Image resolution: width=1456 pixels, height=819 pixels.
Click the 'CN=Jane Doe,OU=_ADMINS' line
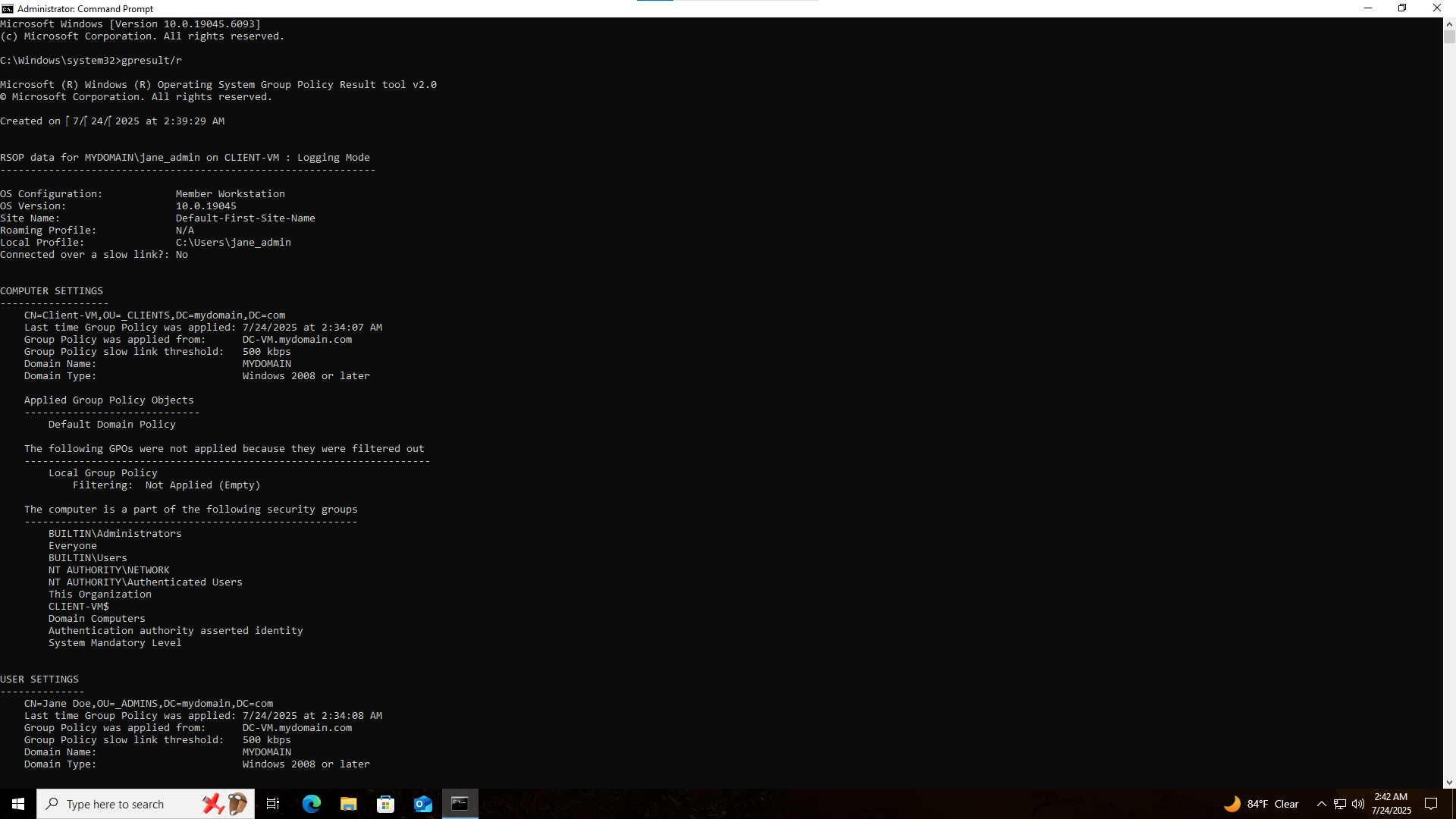[x=149, y=703]
